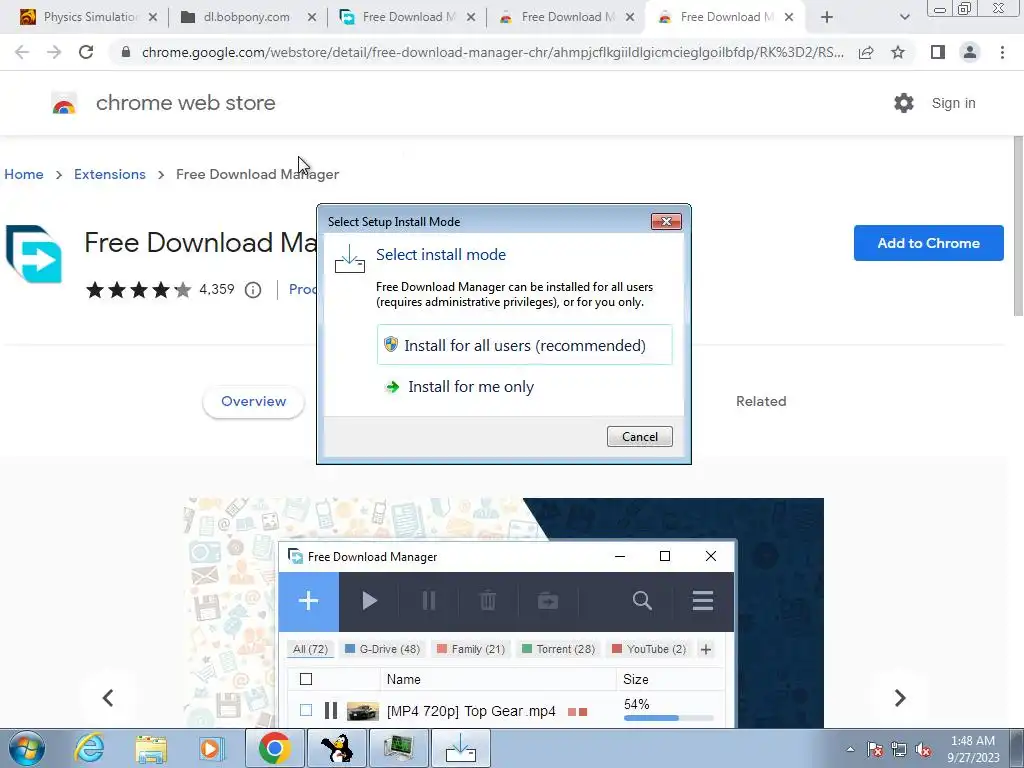Open Windows Start button

26,748
